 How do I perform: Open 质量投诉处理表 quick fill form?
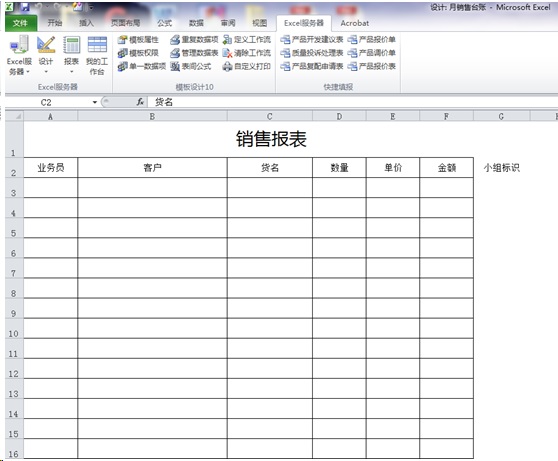pyautogui.click(x=312, y=53)
